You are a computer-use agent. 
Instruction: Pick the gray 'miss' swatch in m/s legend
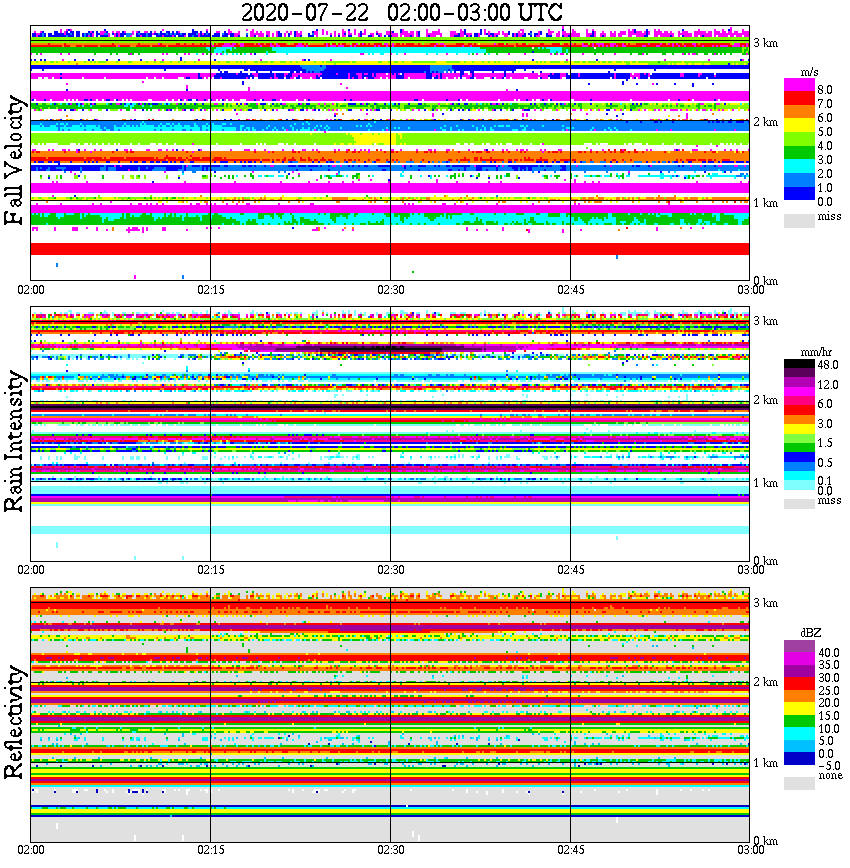click(799, 220)
